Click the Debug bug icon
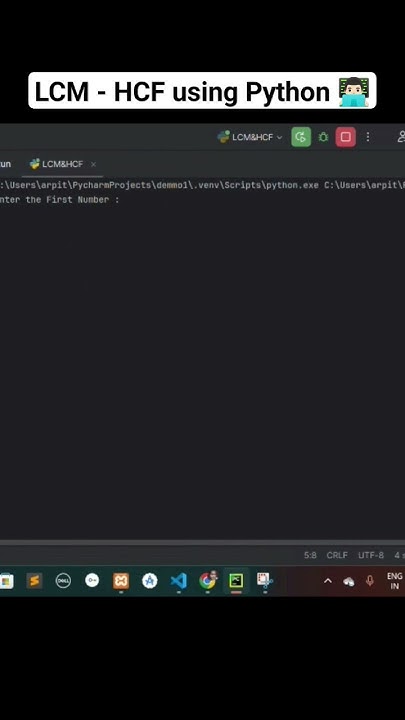This screenshot has height=720, width=405. click(x=323, y=137)
